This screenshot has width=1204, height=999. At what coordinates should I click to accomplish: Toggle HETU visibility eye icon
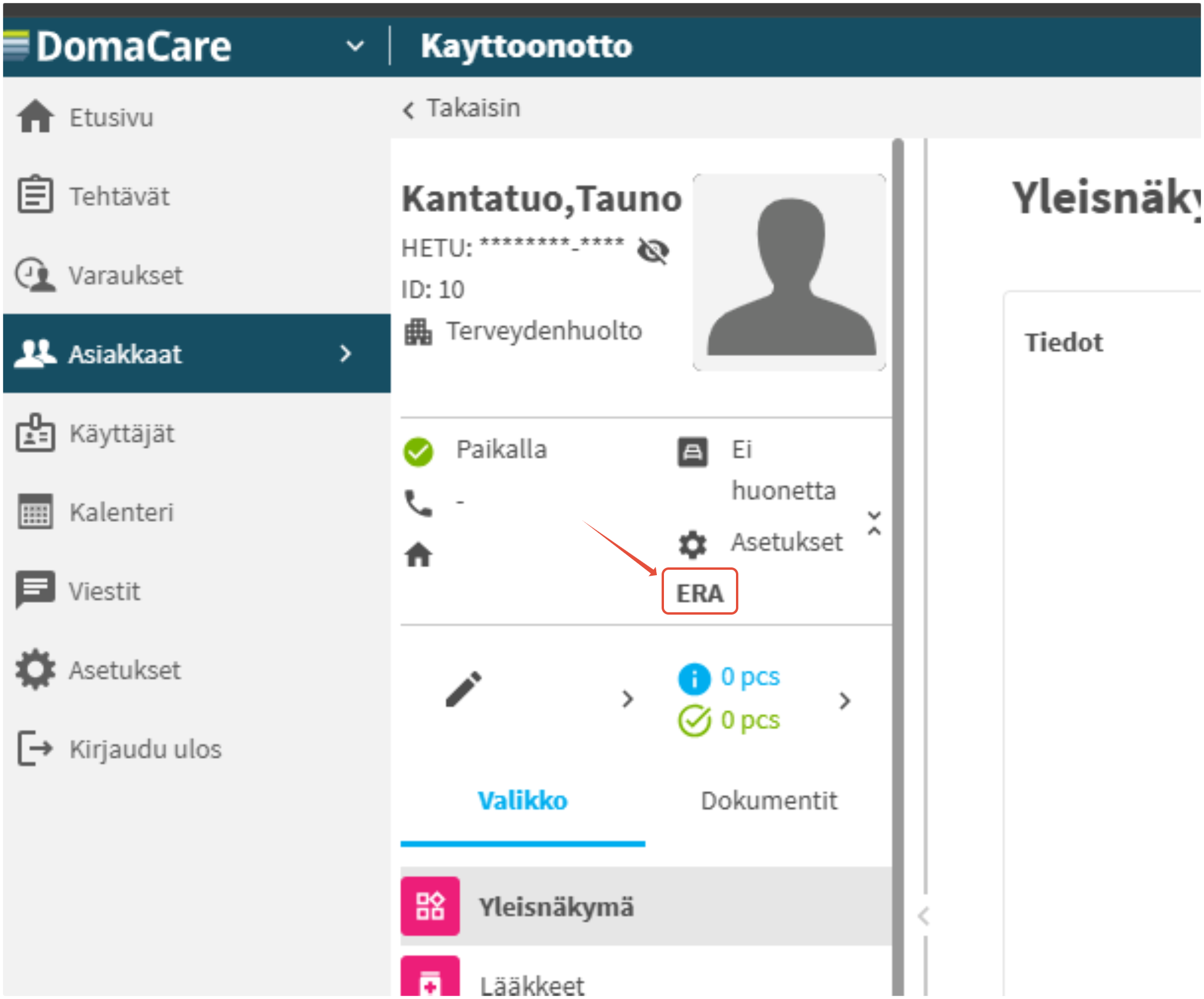coord(653,250)
